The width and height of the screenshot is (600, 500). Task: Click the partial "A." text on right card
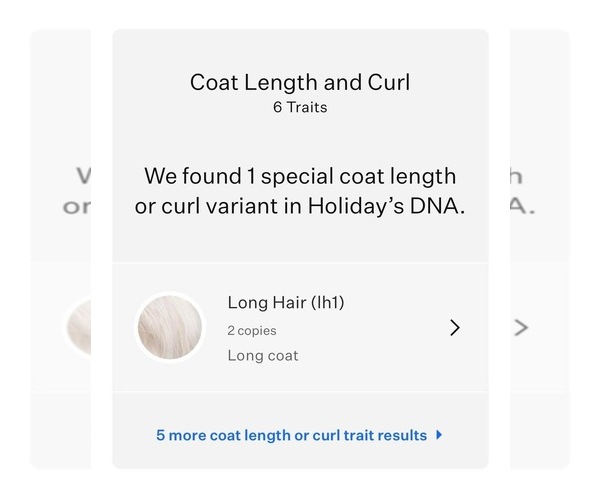[x=522, y=207]
